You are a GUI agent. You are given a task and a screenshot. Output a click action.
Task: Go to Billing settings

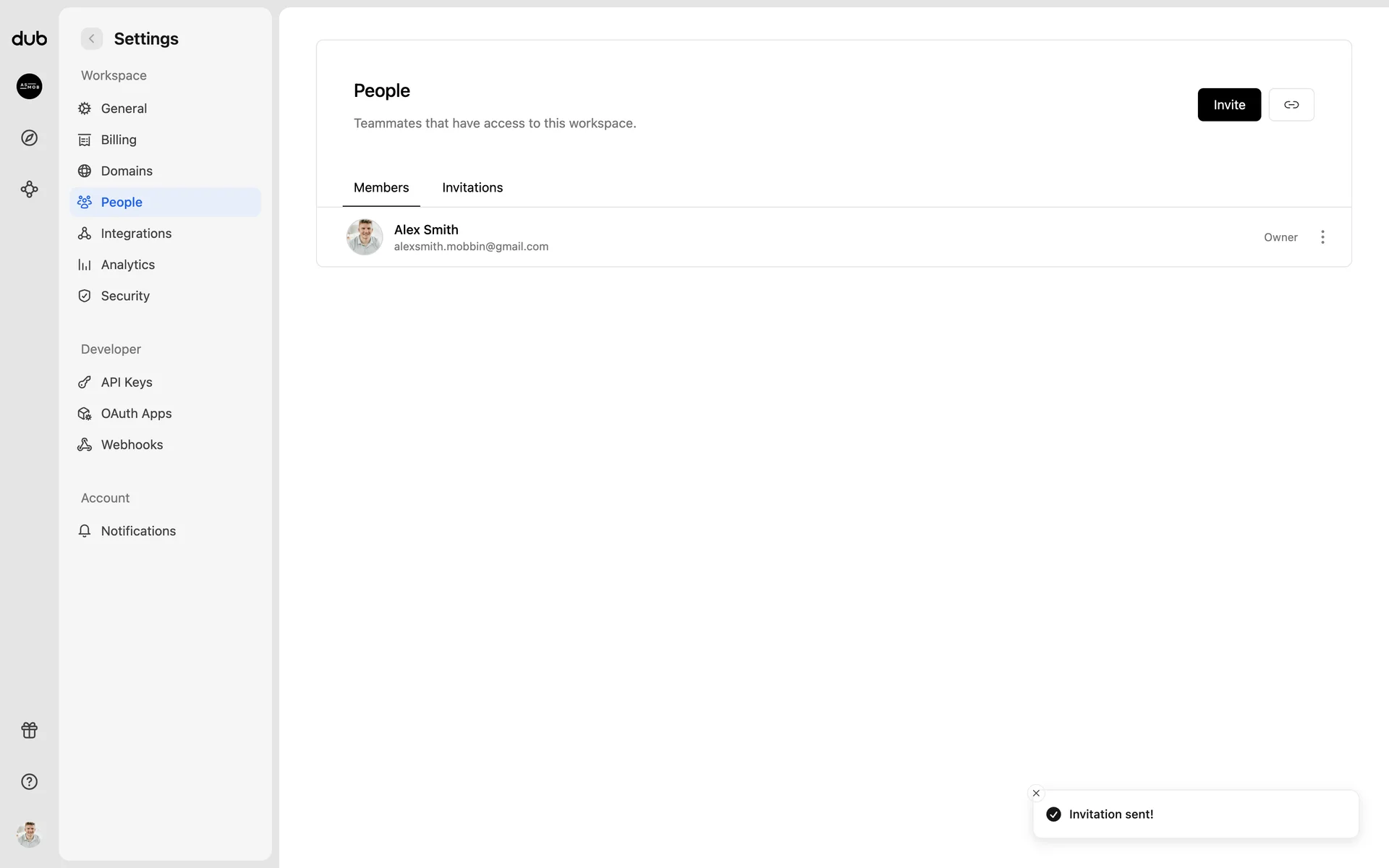coord(119,140)
